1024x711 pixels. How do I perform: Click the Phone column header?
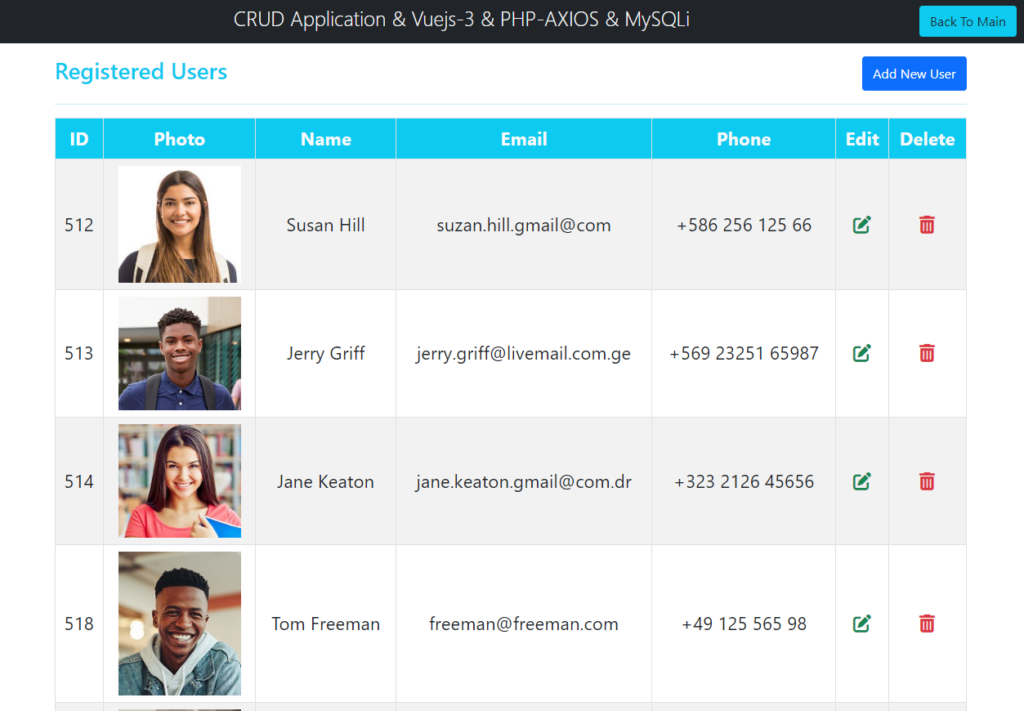pyautogui.click(x=743, y=139)
